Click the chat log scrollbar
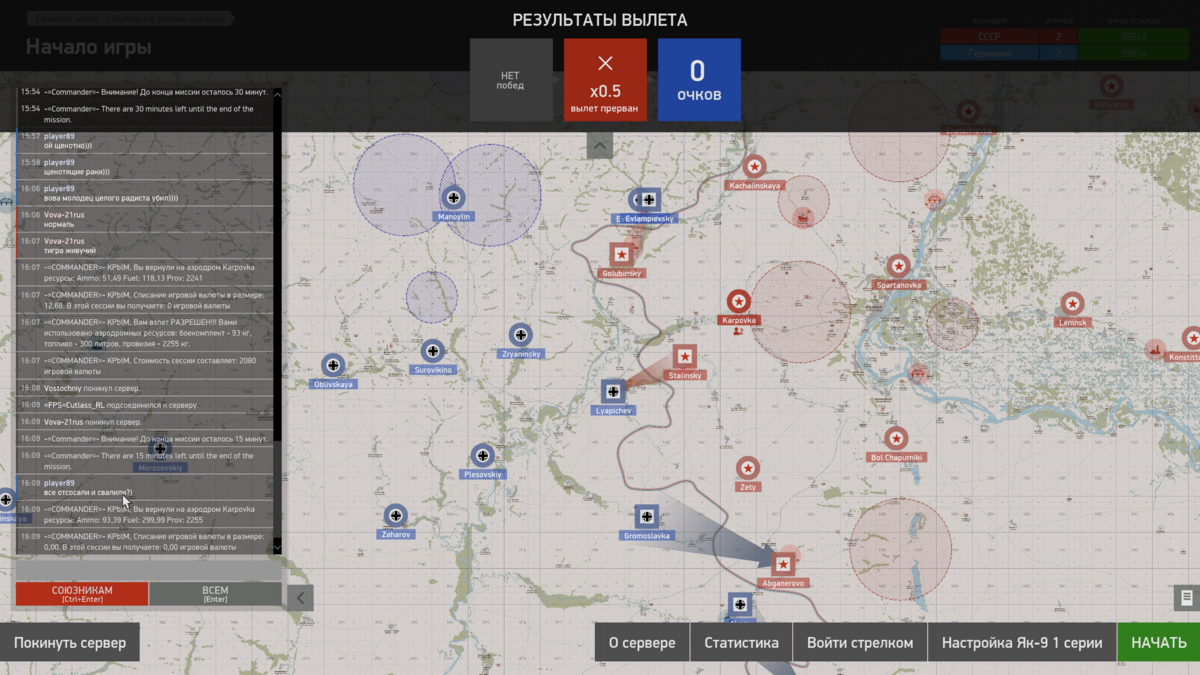This screenshot has width=1200, height=675. (x=278, y=320)
